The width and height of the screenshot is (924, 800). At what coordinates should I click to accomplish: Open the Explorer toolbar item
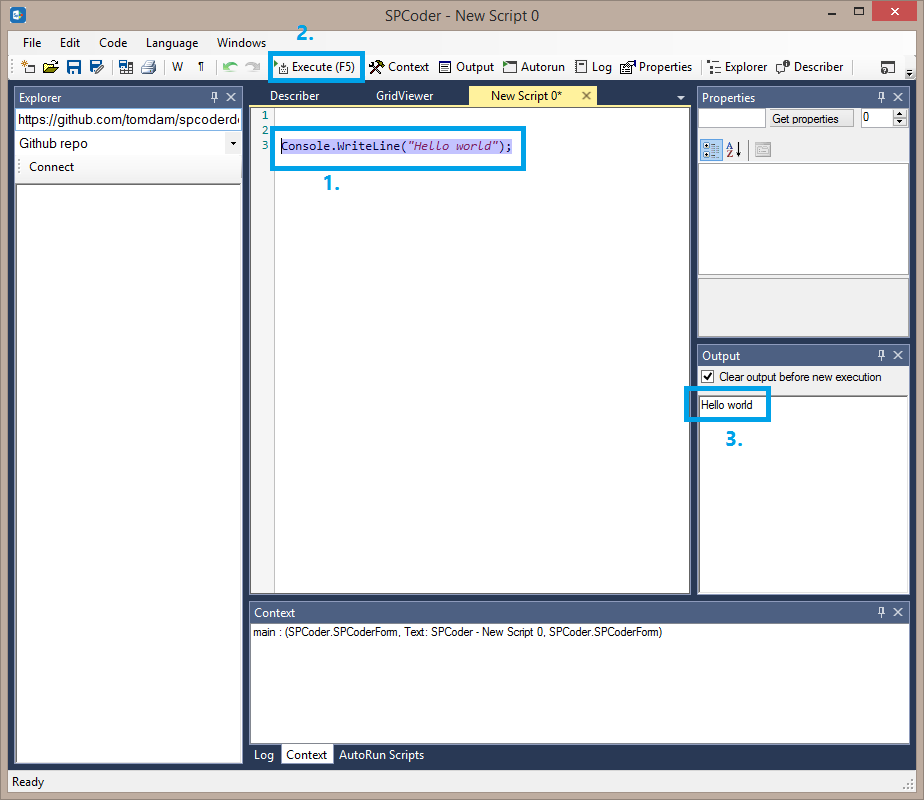pos(737,67)
